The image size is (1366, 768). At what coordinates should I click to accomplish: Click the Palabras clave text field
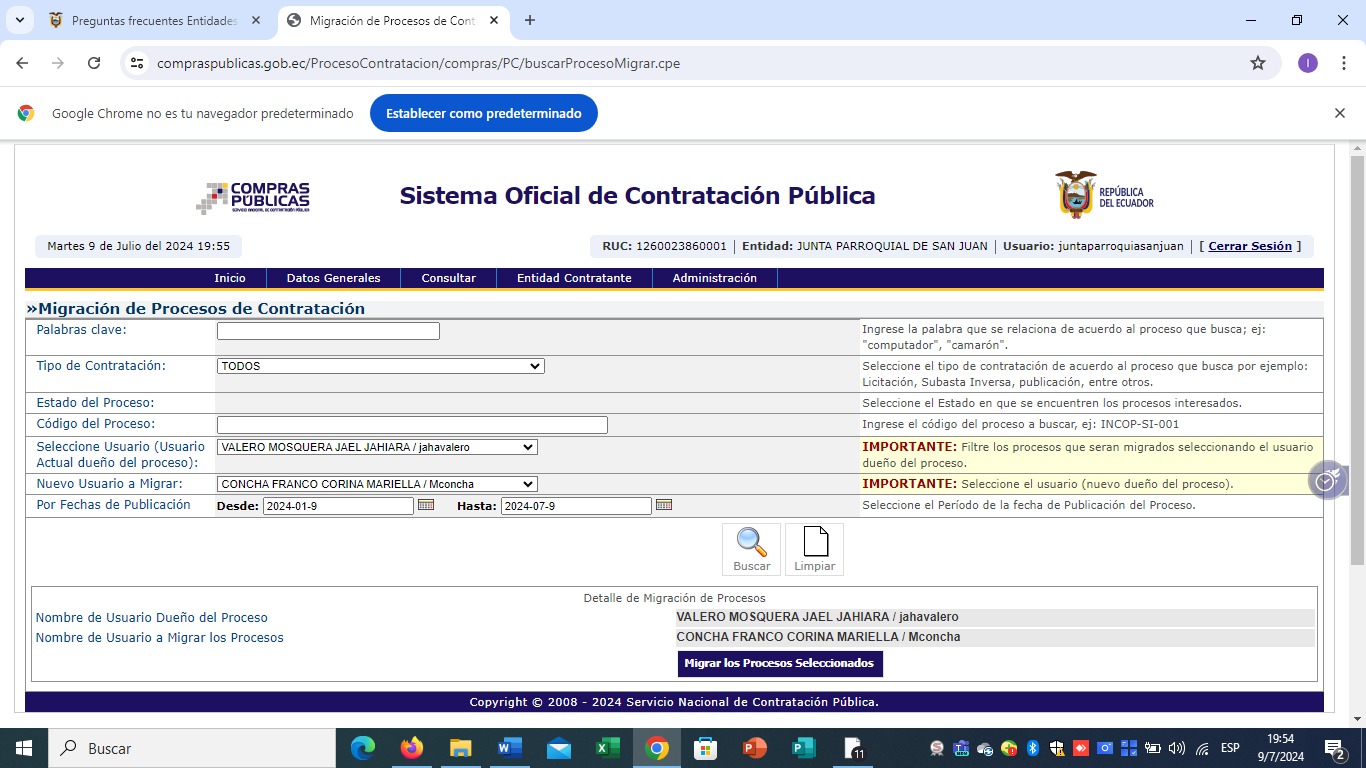[328, 331]
